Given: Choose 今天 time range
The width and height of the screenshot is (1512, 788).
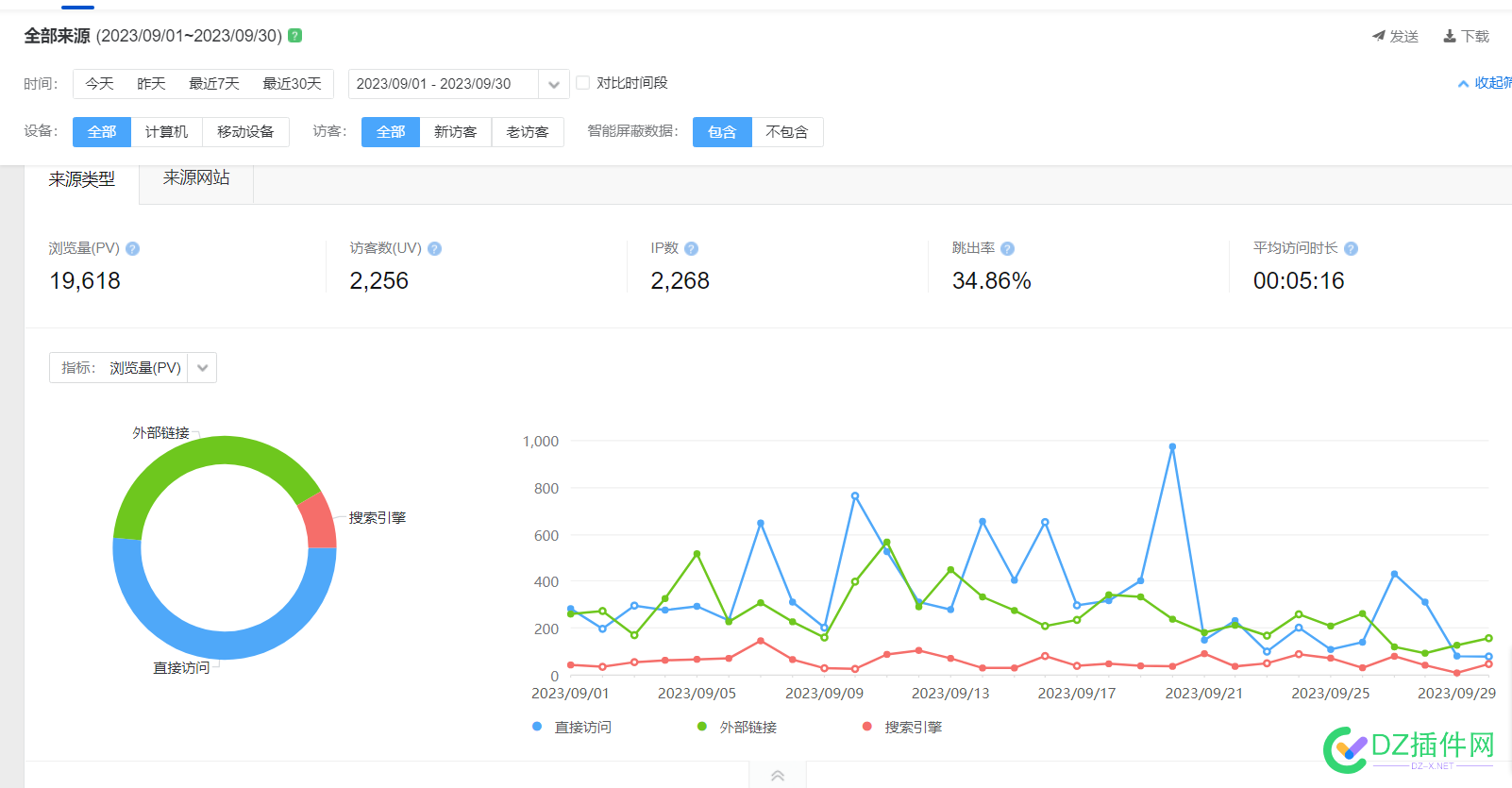Looking at the screenshot, I should pyautogui.click(x=99, y=84).
